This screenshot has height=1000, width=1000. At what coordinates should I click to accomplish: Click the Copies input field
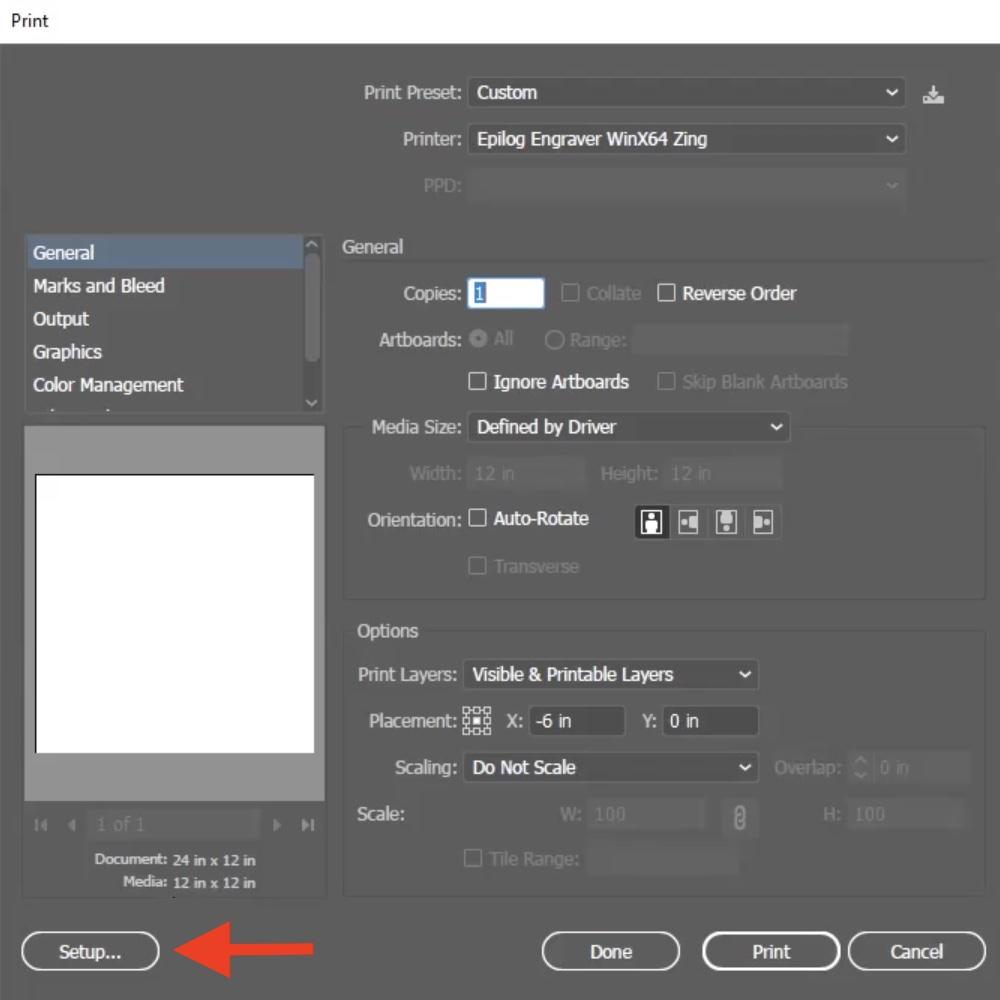[506, 293]
